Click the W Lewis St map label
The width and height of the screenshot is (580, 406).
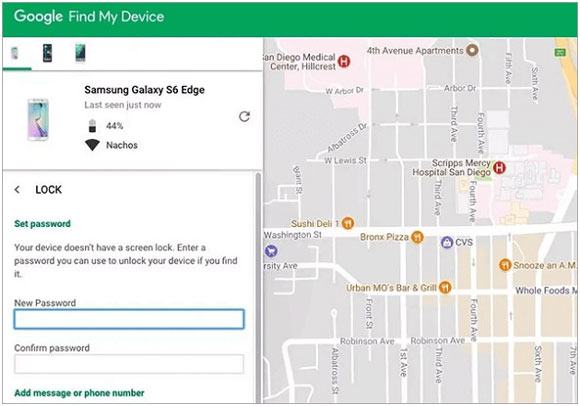345,160
